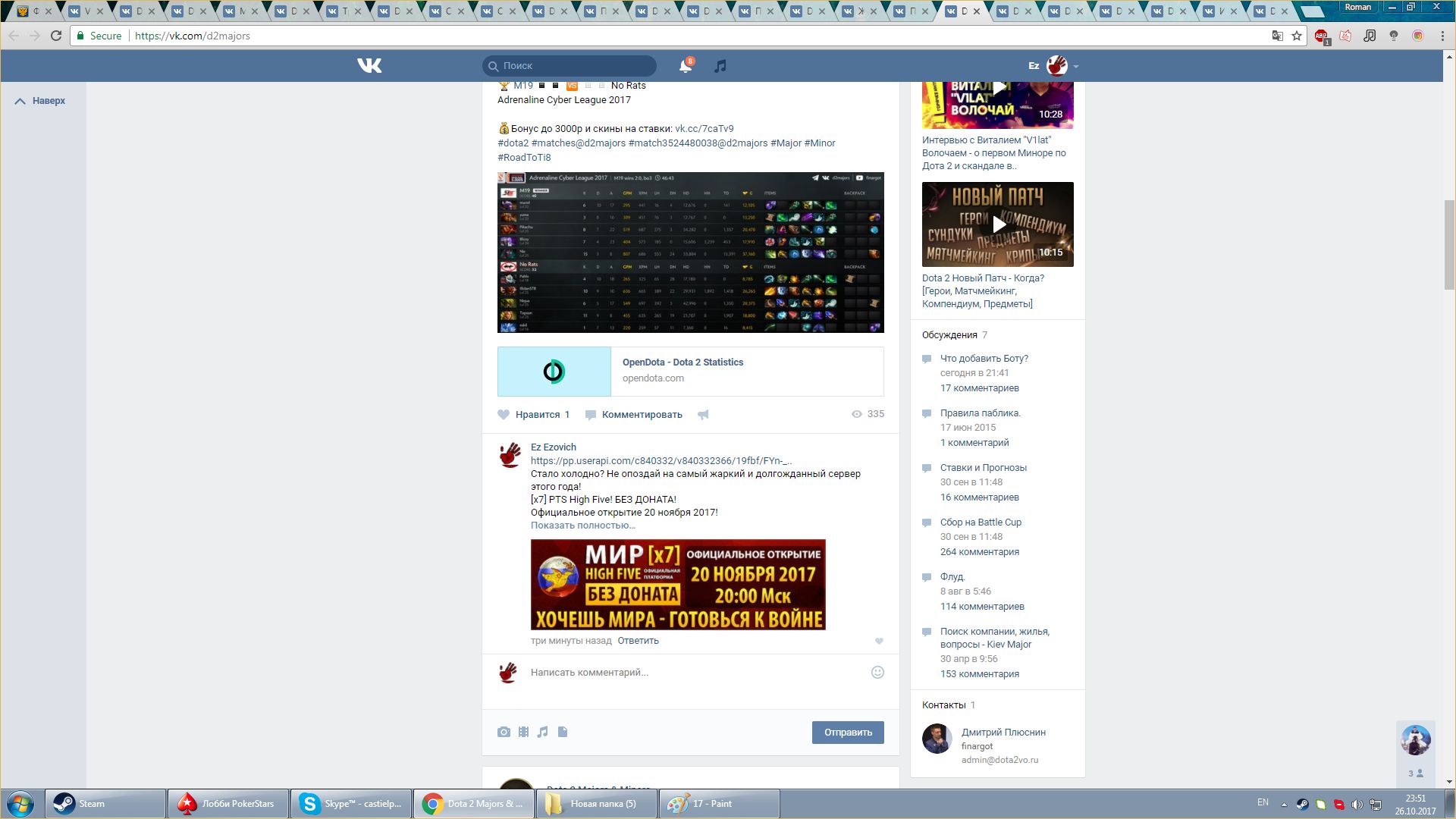
Task: Attach a video with film icon
Action: tap(523, 732)
